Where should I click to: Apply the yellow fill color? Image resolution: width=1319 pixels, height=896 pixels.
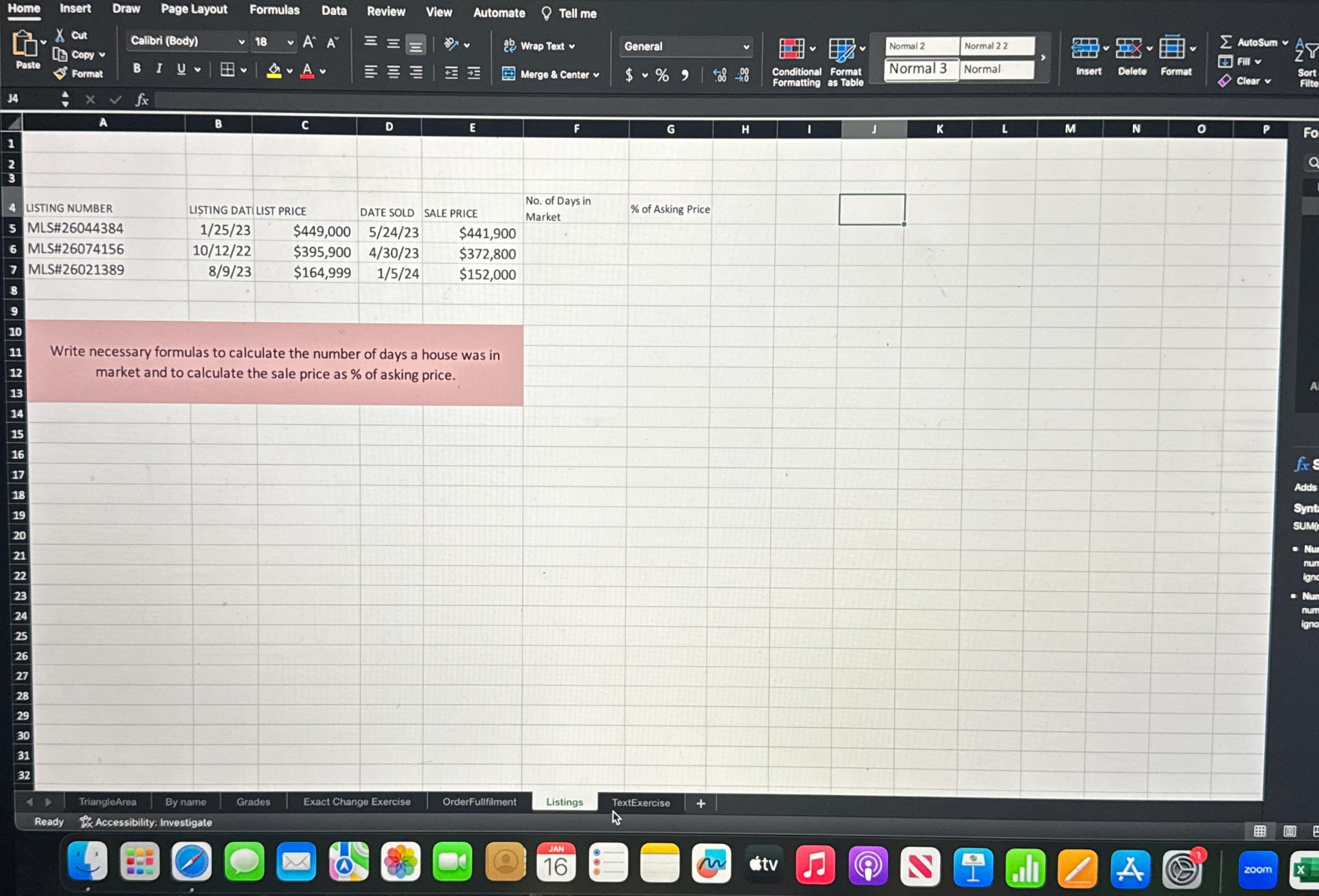pos(274,70)
